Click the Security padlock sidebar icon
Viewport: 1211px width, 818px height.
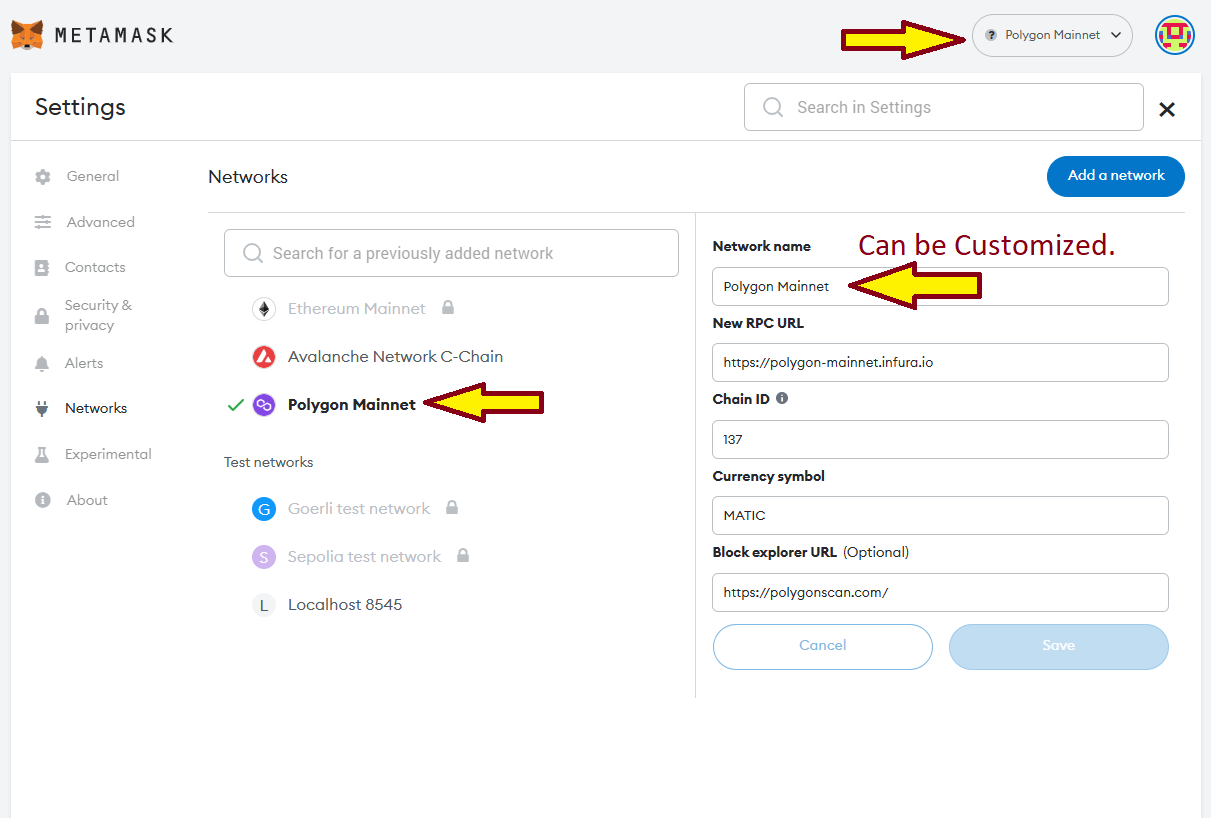click(x=42, y=316)
